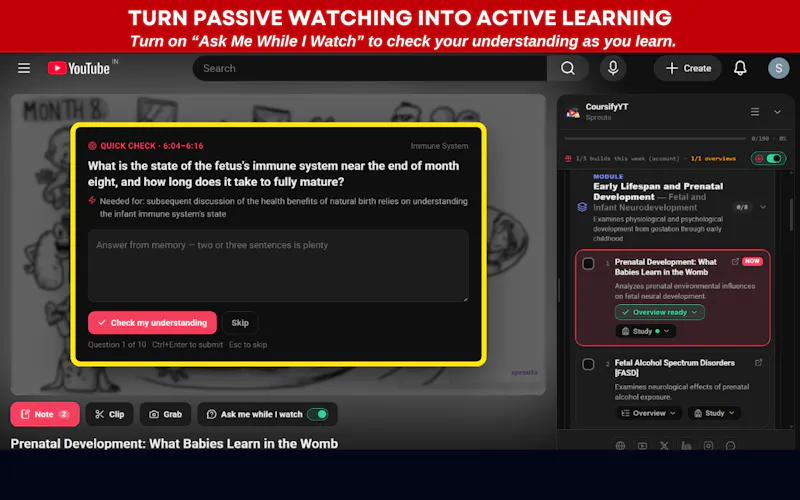Click the YouTube icon in panel footer

pos(642,445)
